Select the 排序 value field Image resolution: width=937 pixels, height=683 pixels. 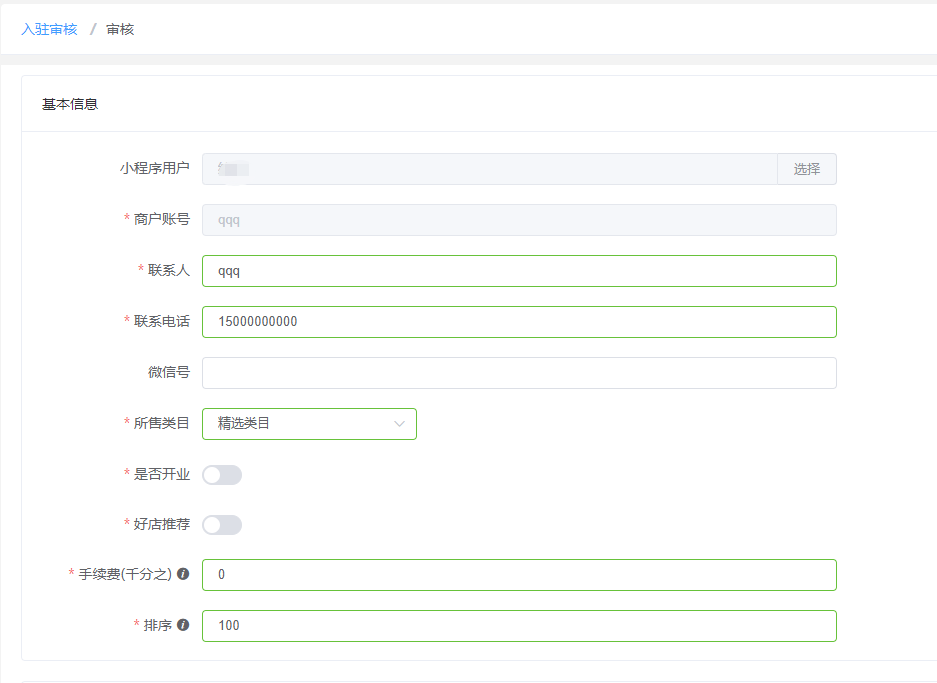[519, 626]
